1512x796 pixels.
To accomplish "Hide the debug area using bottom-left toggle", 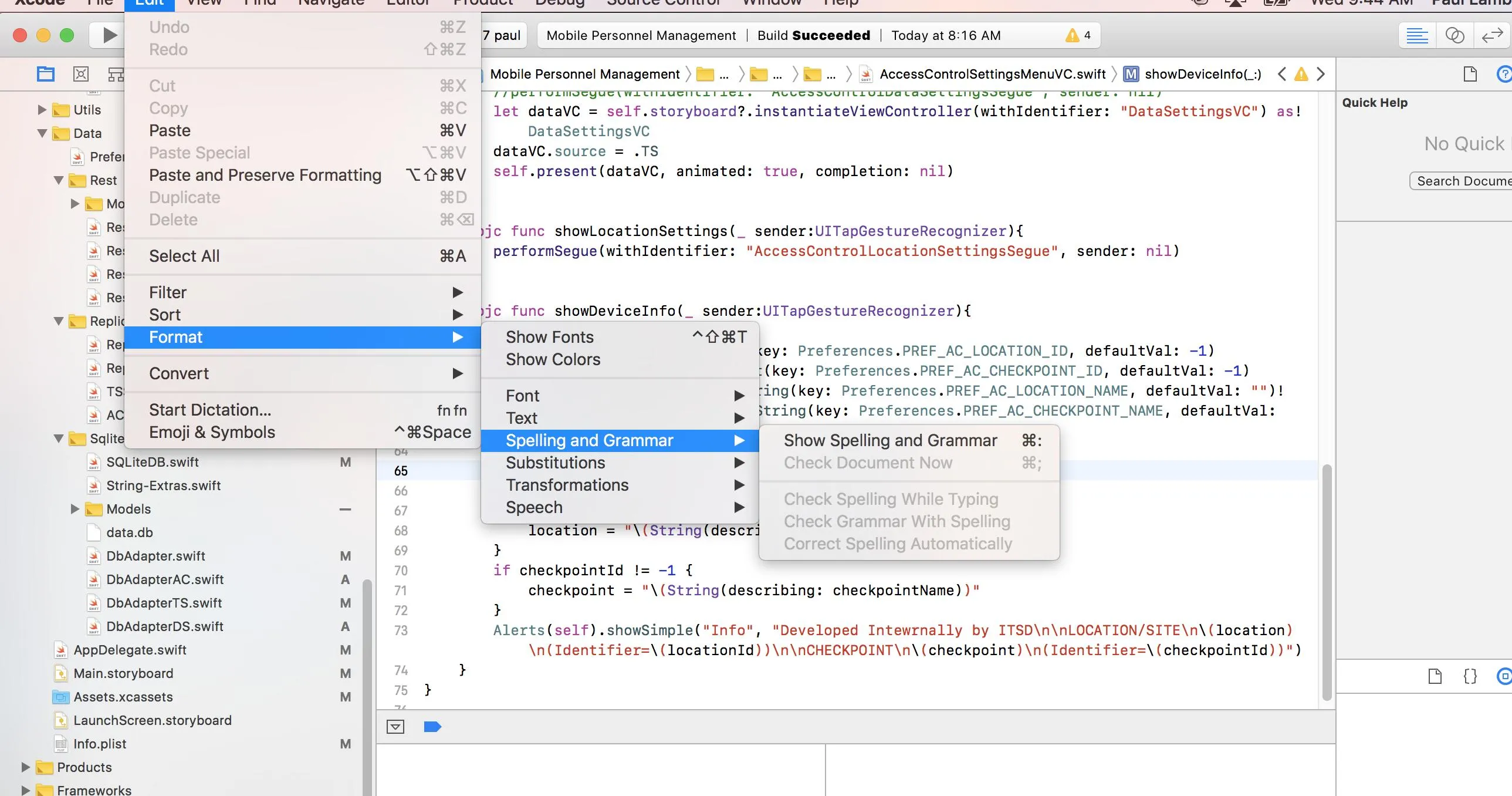I will tap(395, 727).
